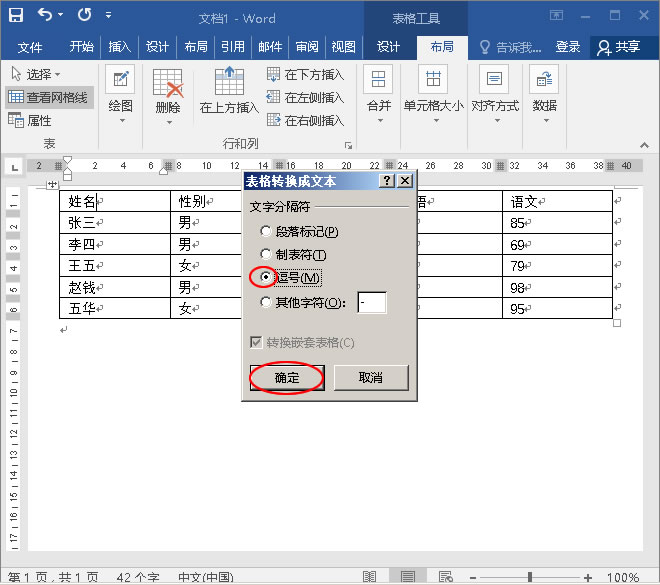Click the 100% zoom level
Viewport: 660px width, 585px height.
pos(623,577)
